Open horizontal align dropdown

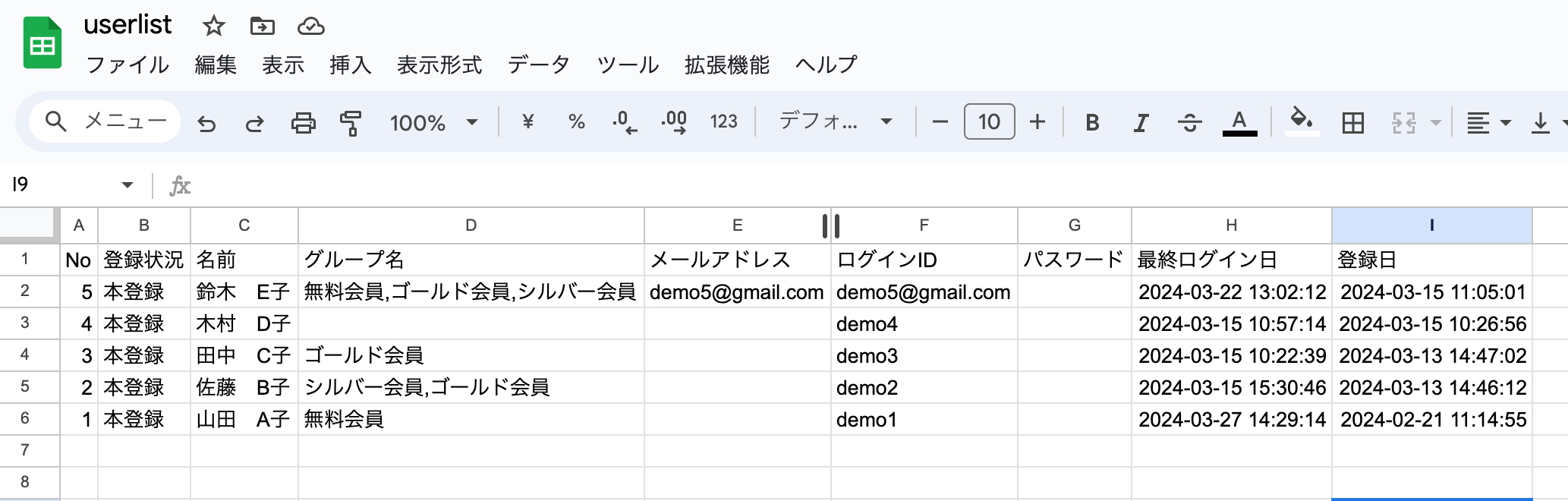point(1488,122)
